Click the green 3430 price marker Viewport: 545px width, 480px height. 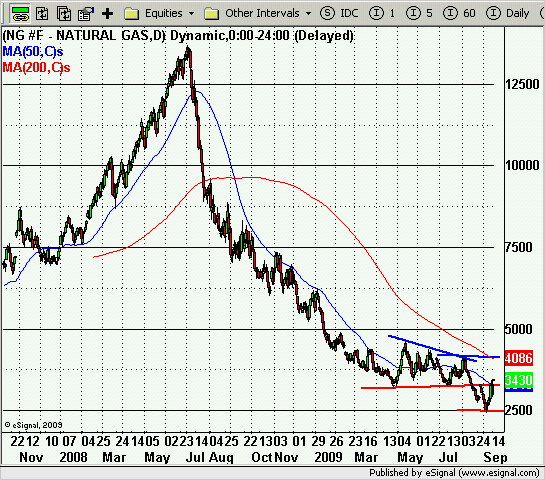519,380
